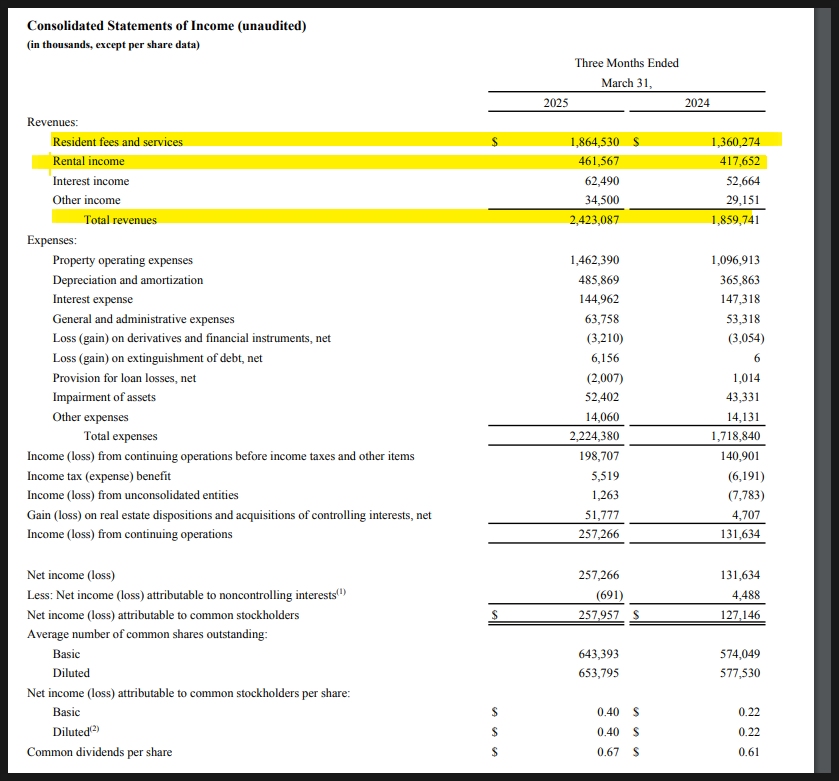The image size is (839, 781).
Task: Click the property operating expenses value 1,462,390
Action: click(x=594, y=260)
